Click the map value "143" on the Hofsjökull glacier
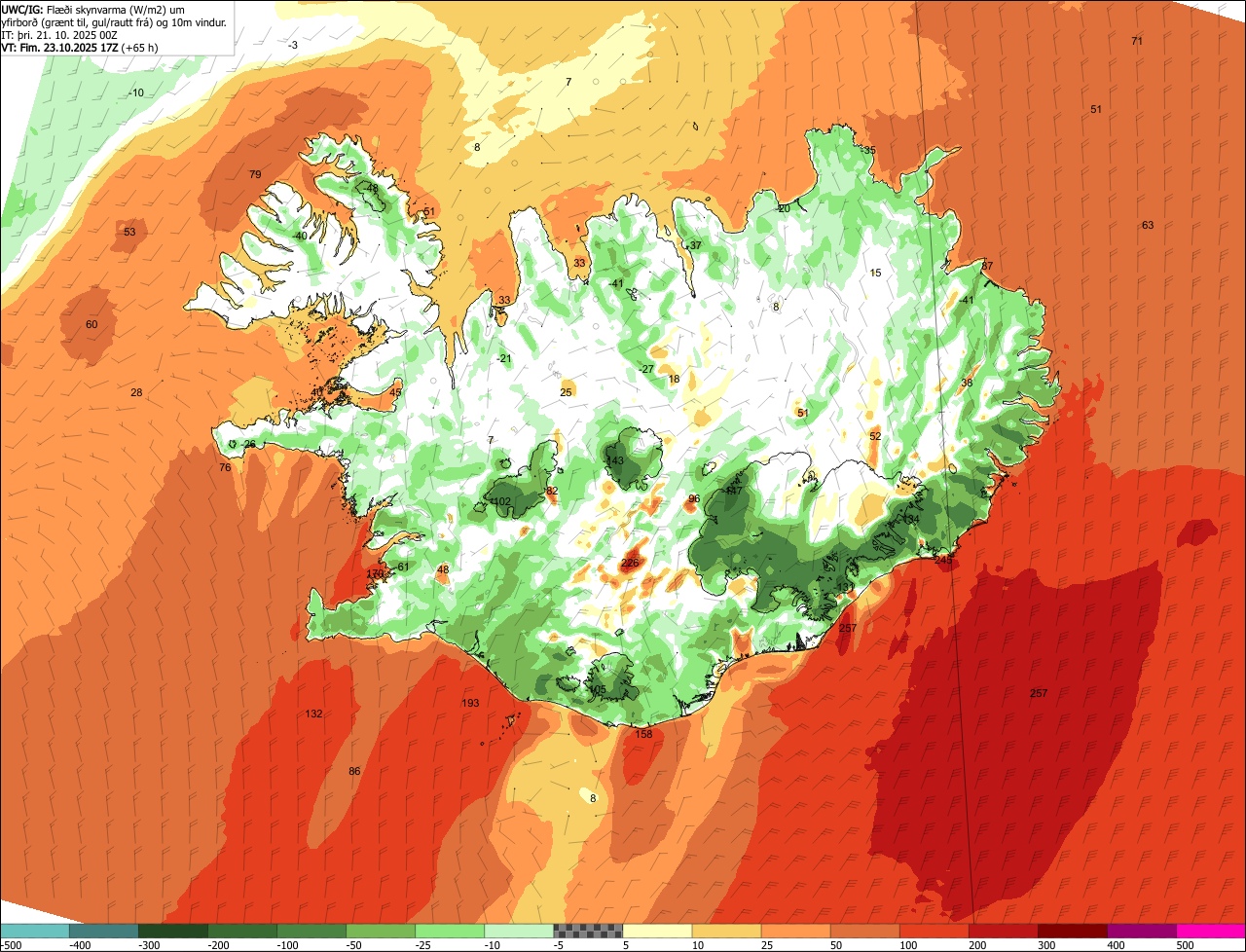Screen dimensions: 1246x952 click(x=614, y=461)
